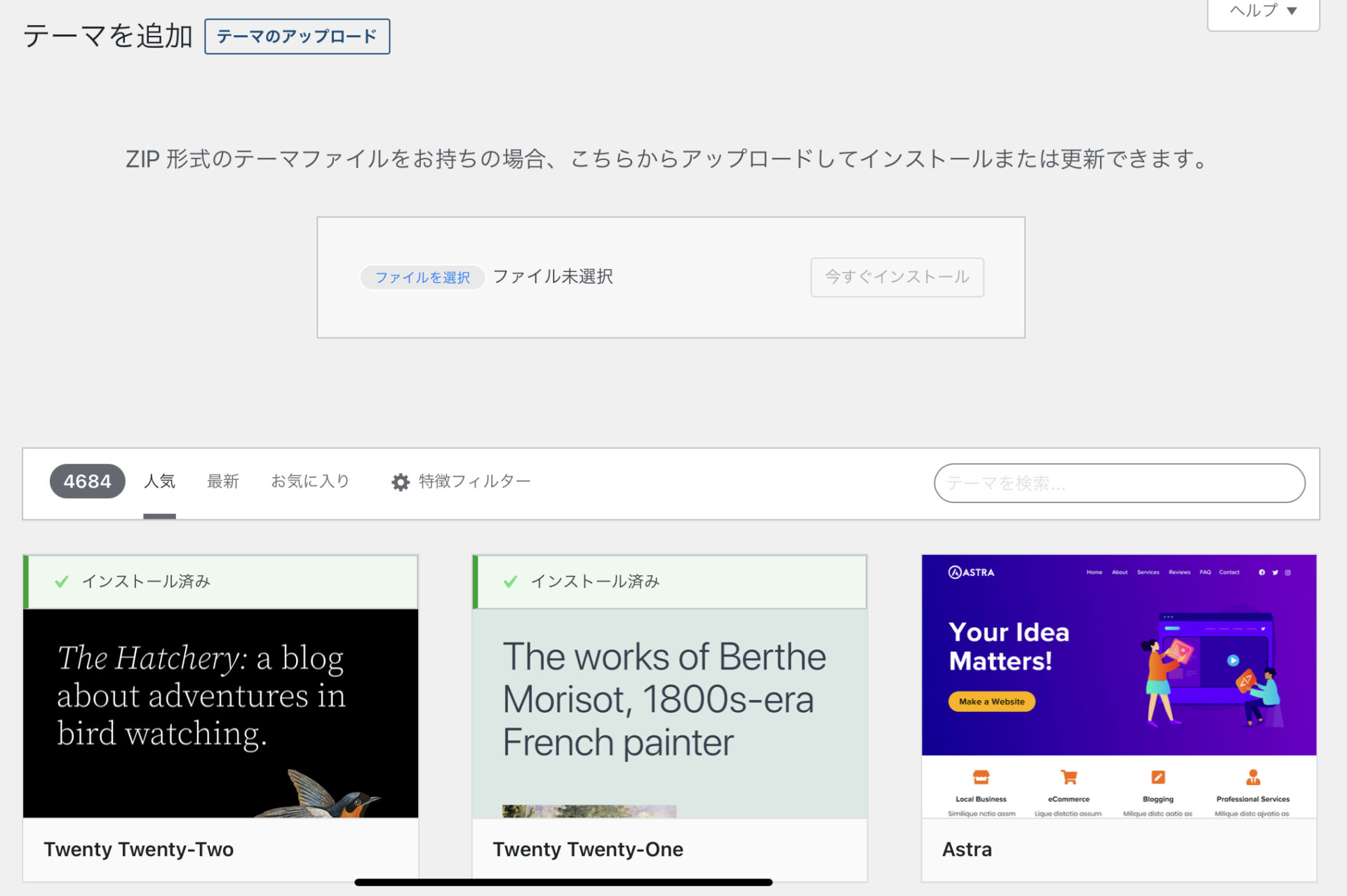Click the Professional Services icon in Astra preview
Viewport: 1347px width, 896px height.
click(1253, 777)
